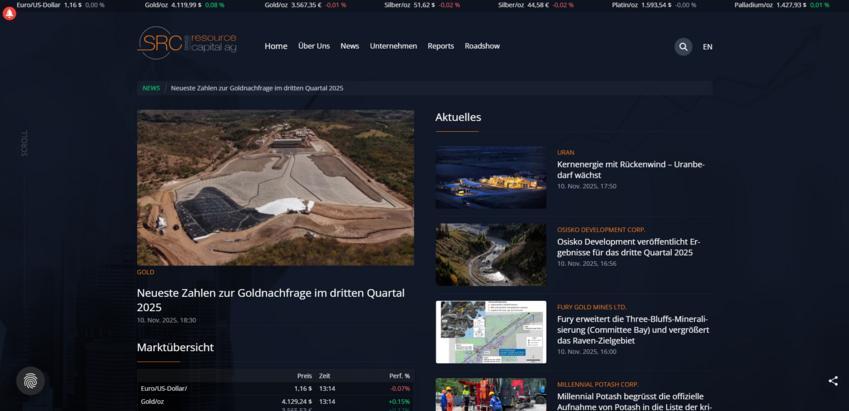Click the +0,15% gold performance value

(x=399, y=402)
